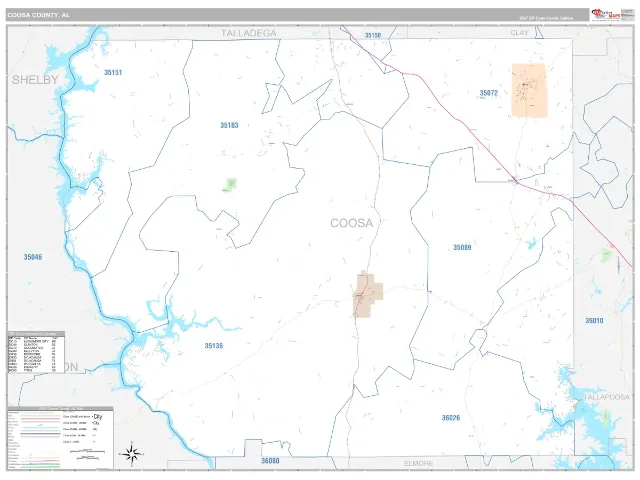Click ZIP code label 35136

point(214,346)
